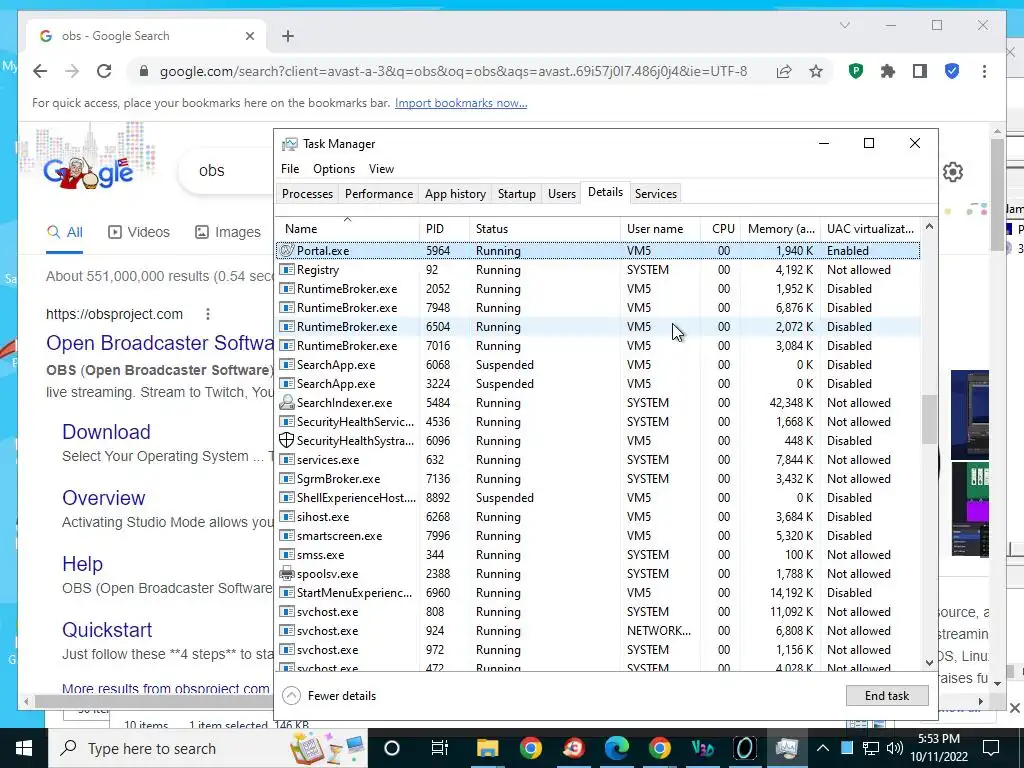Sort by UAC virtualization column header
The height and width of the screenshot is (768, 1024).
[871, 229]
